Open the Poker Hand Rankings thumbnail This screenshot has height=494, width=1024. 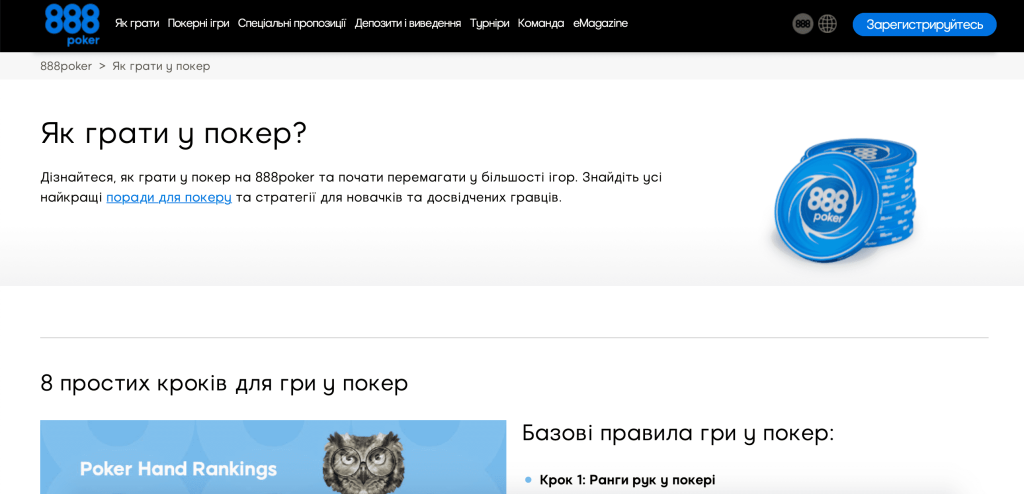tap(273, 457)
